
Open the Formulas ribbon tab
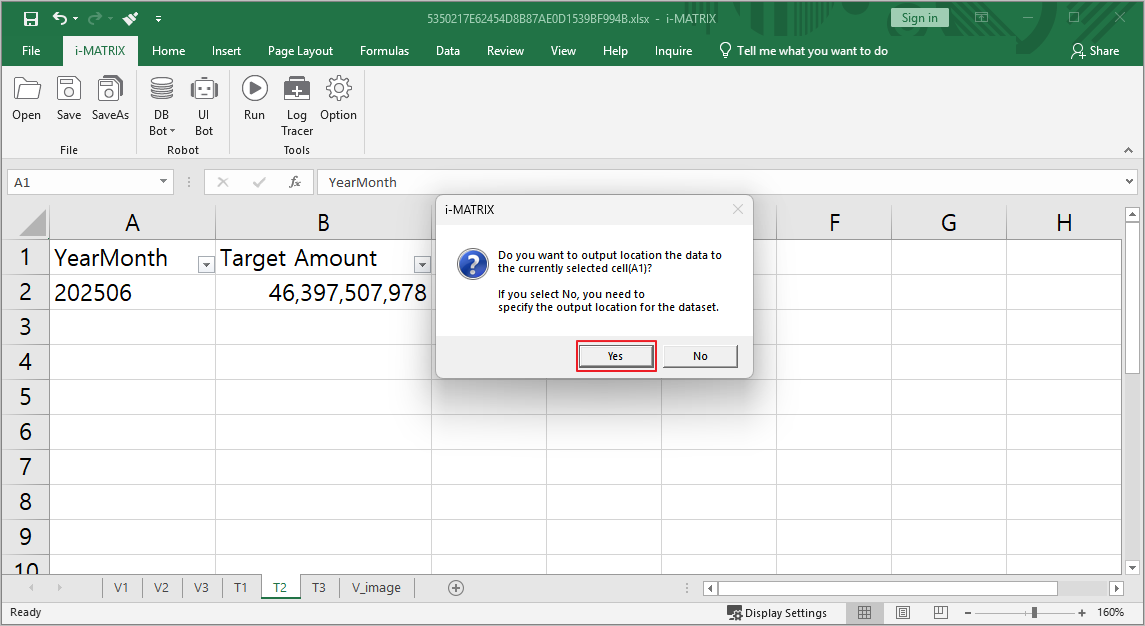384,51
